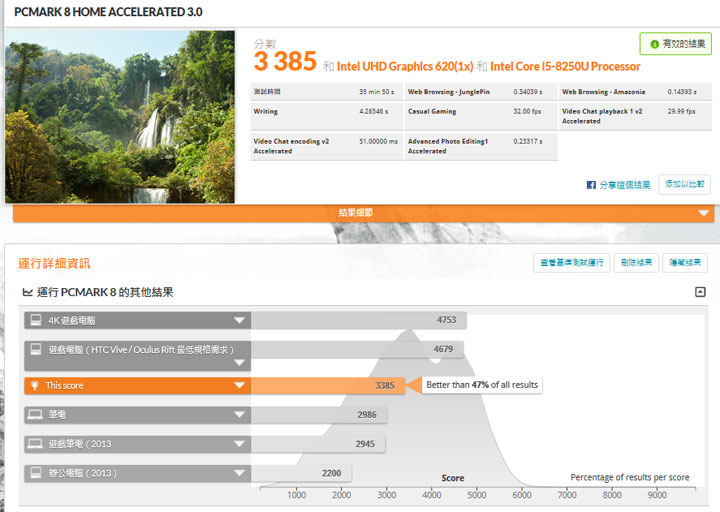Expand the This score row arrow
This screenshot has width=720, height=512.
point(239,385)
